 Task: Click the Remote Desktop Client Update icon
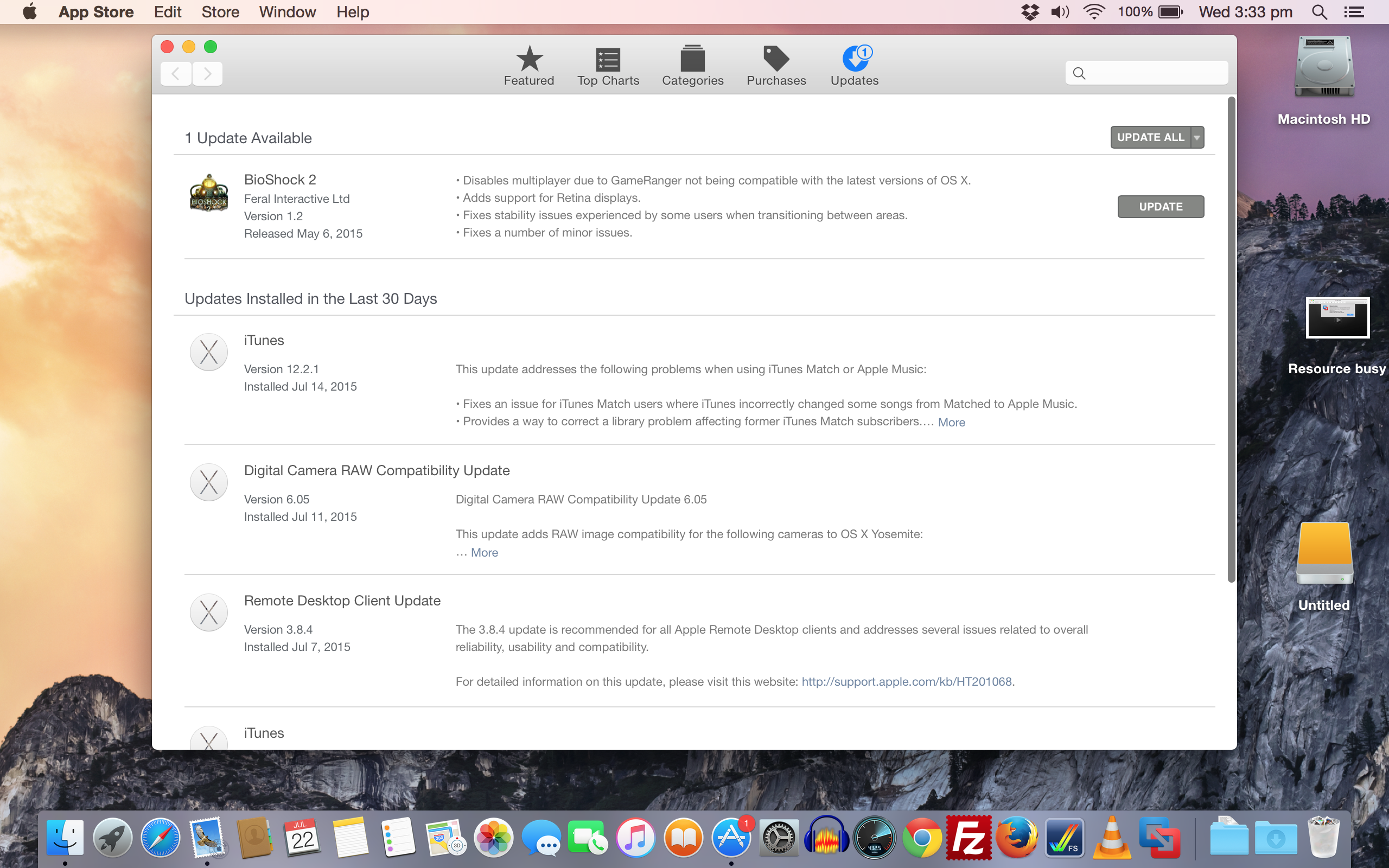coord(209,612)
